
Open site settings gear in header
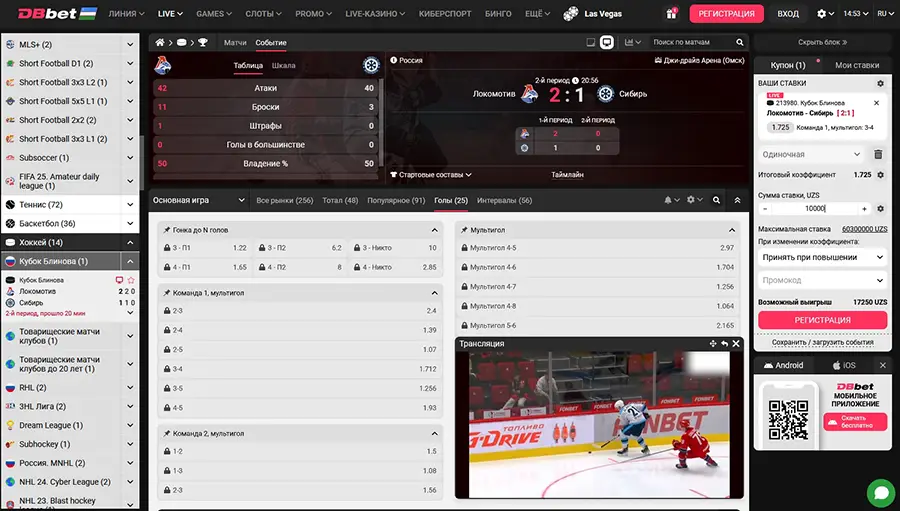(825, 14)
